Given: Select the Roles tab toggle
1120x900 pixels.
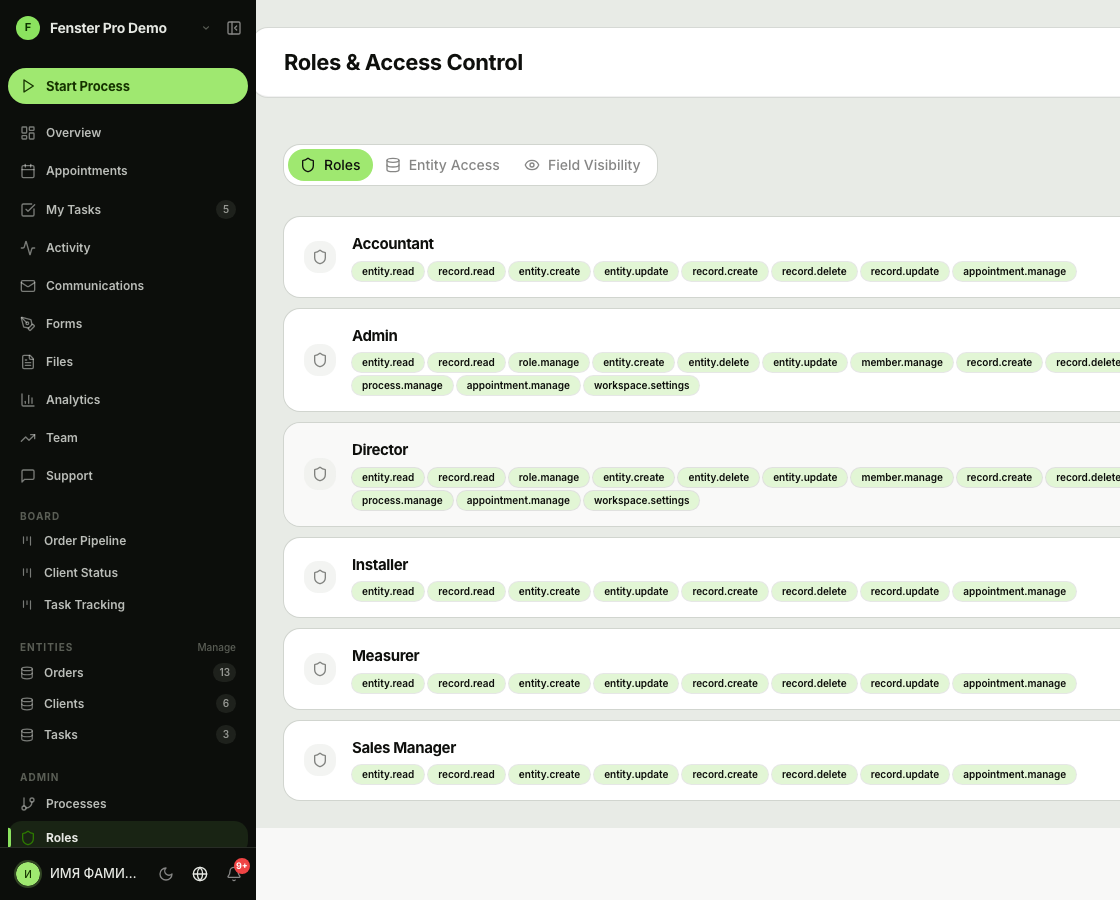Looking at the screenshot, I should [x=330, y=165].
